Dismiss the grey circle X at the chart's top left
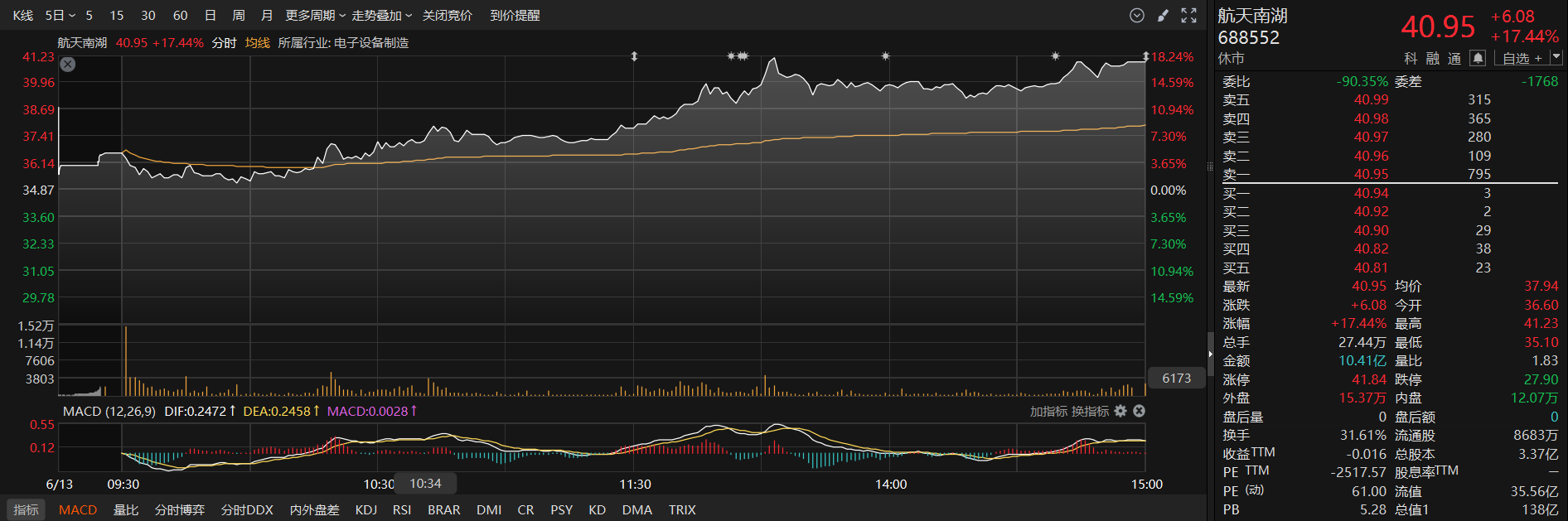The width and height of the screenshot is (1568, 521). [x=68, y=65]
